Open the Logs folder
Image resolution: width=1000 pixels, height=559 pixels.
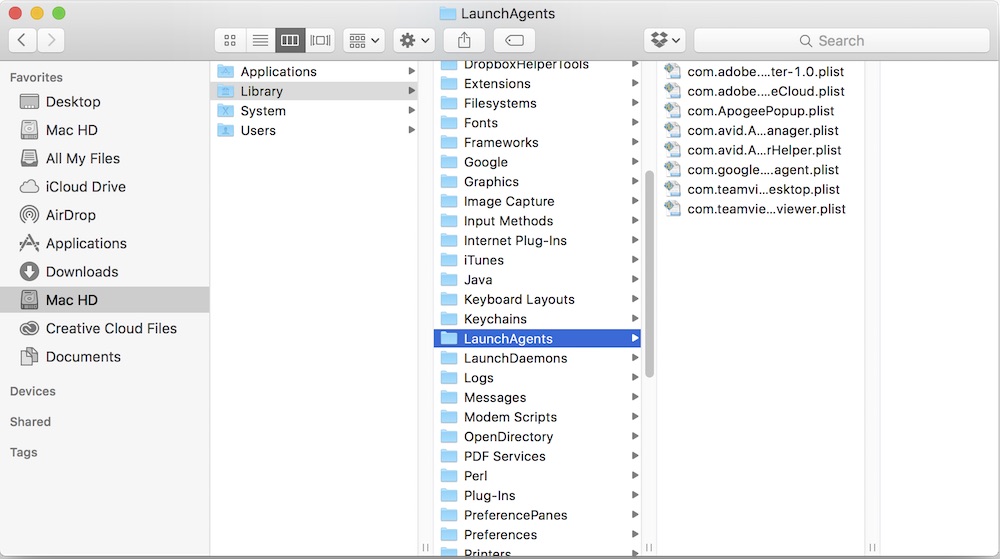[538, 378]
